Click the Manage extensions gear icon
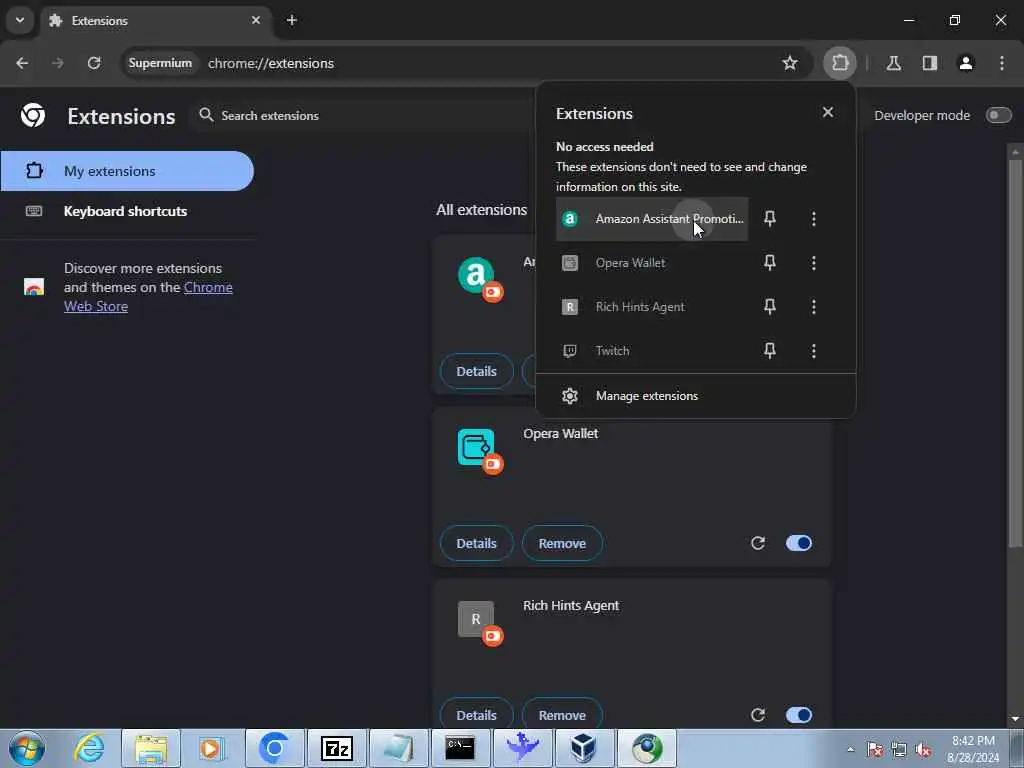Screen dimensions: 1024x768 570,396
